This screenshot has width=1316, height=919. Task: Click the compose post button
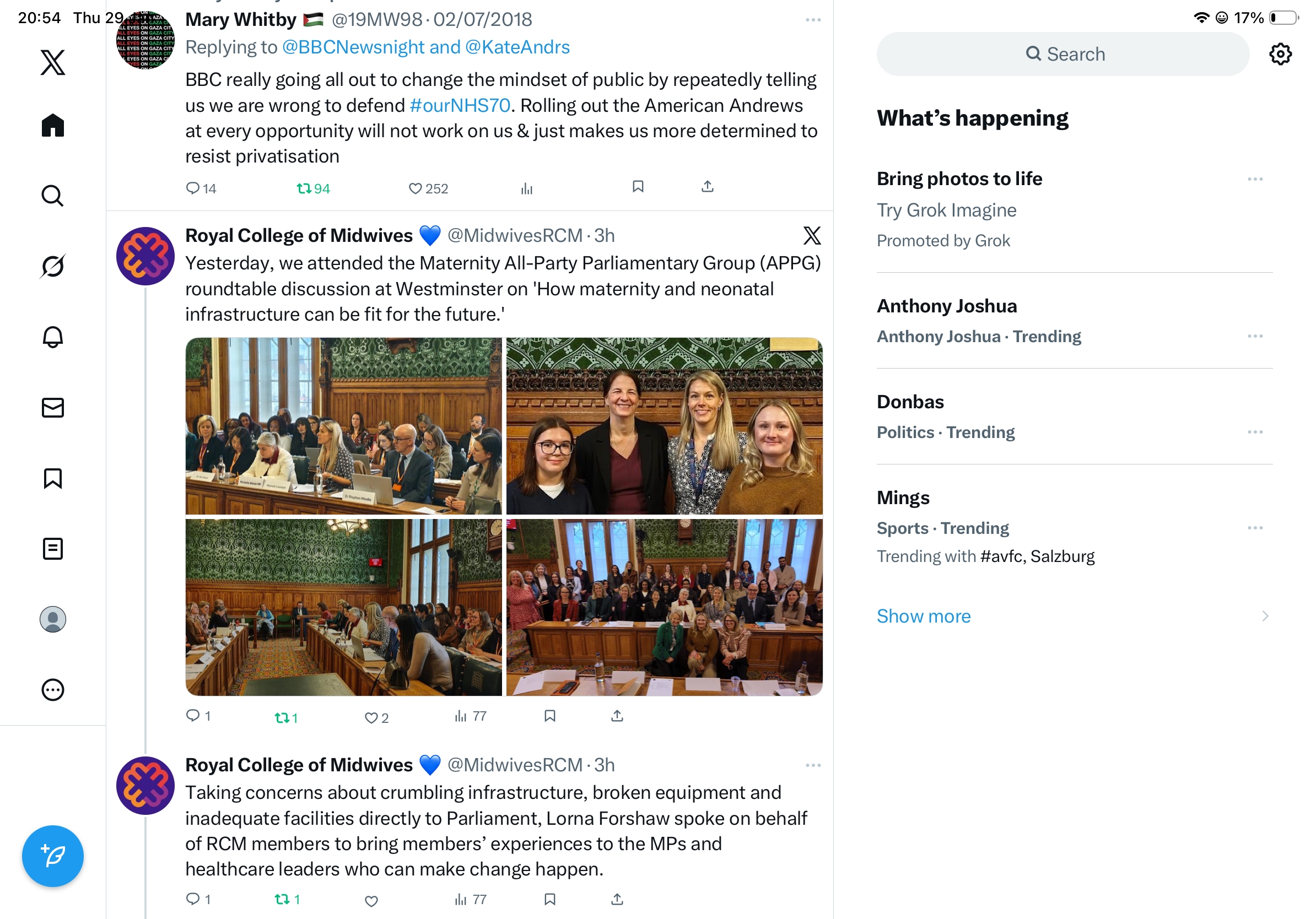pyautogui.click(x=53, y=856)
